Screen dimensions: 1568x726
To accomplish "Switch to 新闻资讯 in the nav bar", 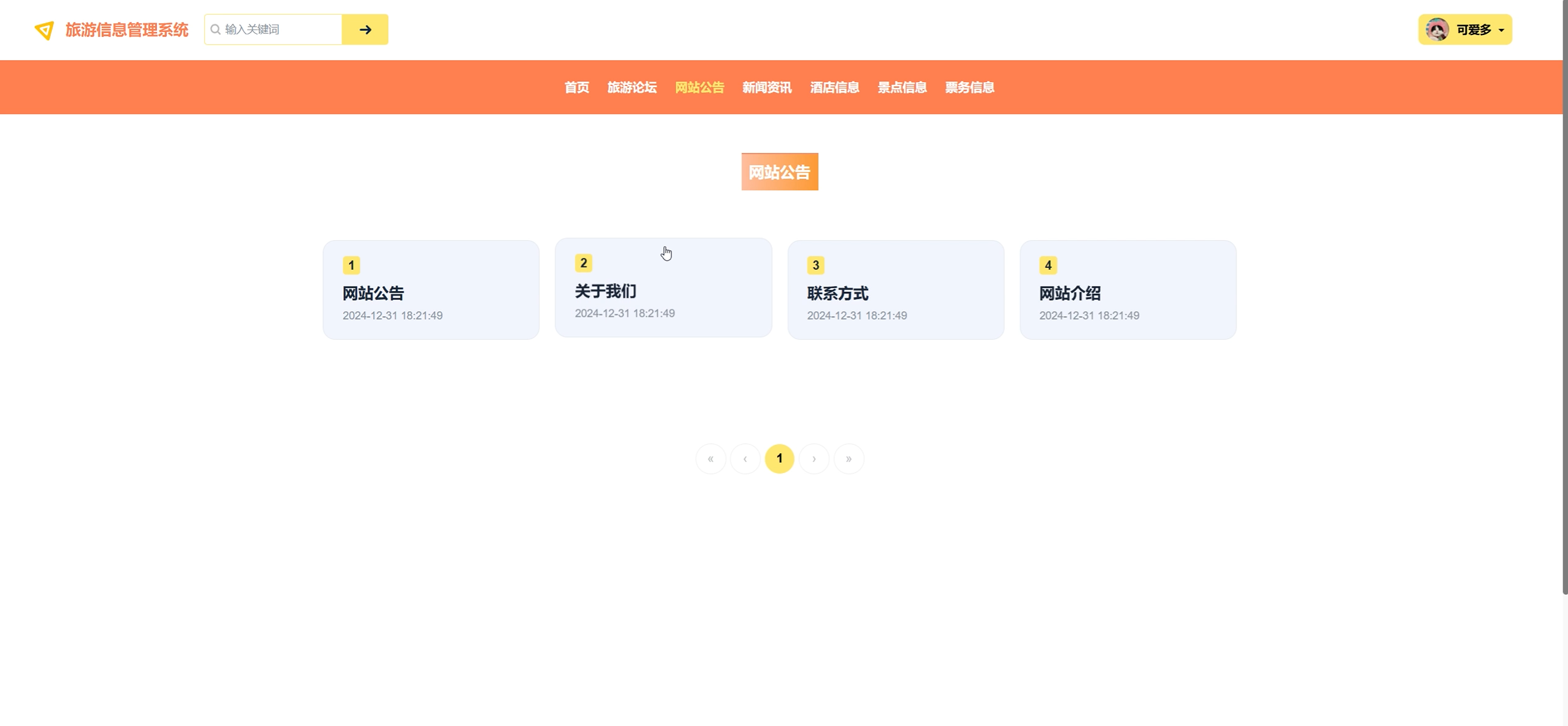I will point(767,88).
